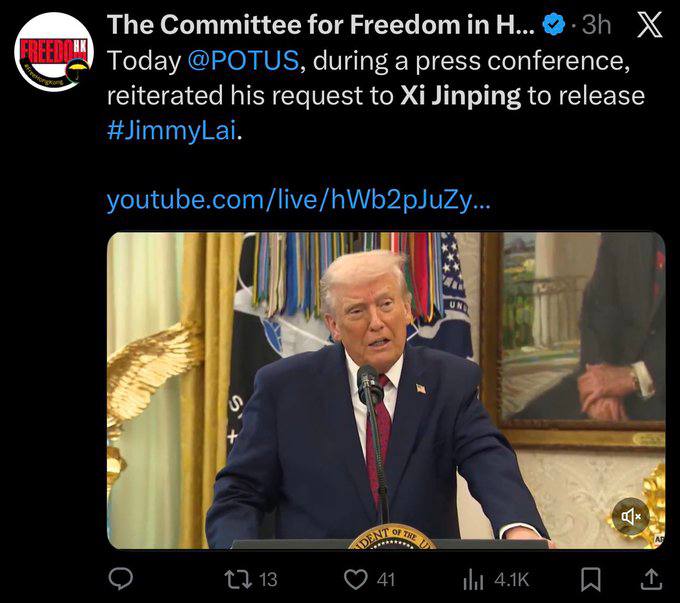The height and width of the screenshot is (603, 680).
Task: Click the blue verified badge
Action: pos(553,24)
